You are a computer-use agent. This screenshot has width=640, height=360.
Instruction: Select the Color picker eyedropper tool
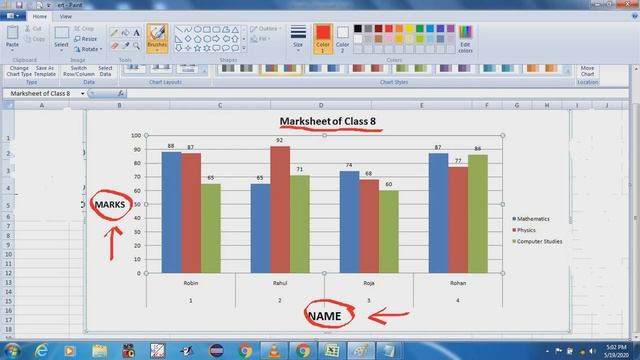[x=125, y=45]
